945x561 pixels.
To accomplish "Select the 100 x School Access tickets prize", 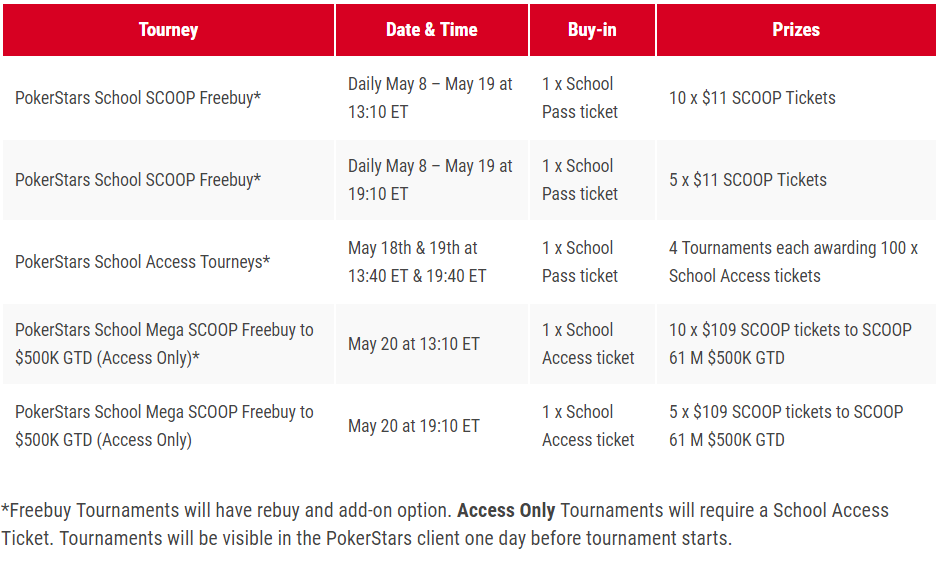I will tap(793, 262).
